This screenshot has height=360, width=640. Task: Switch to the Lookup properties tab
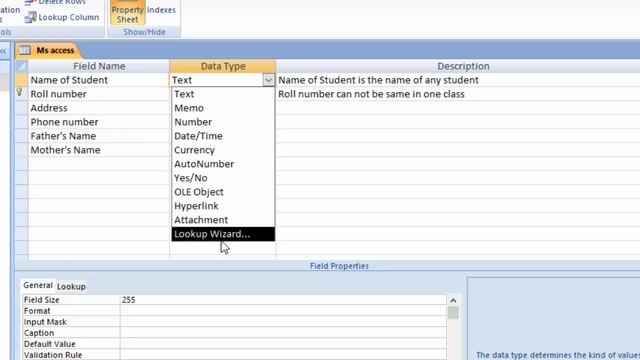pyautogui.click(x=71, y=287)
